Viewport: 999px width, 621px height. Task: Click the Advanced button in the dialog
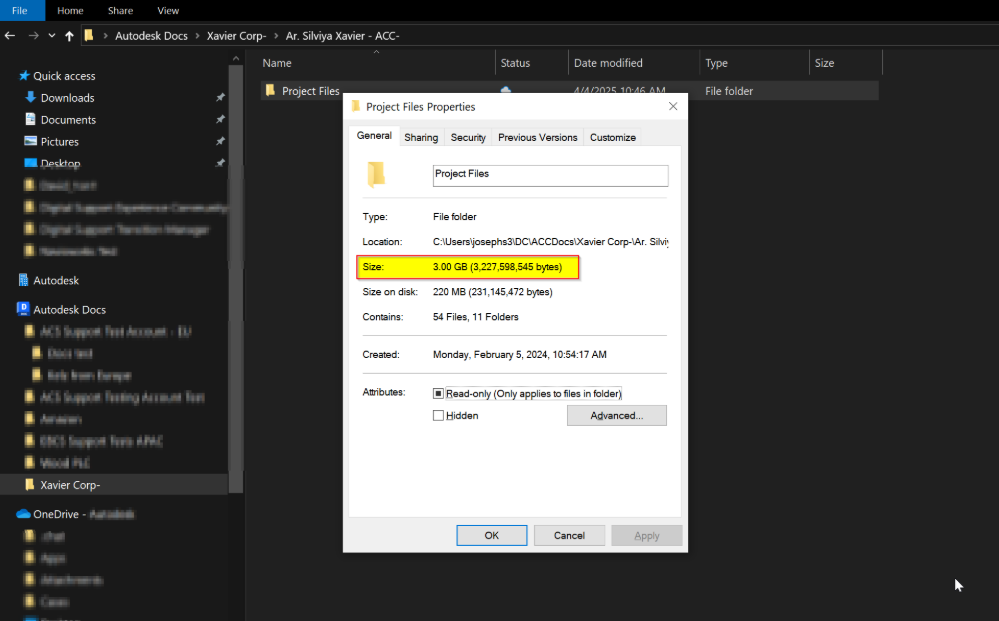coord(616,415)
